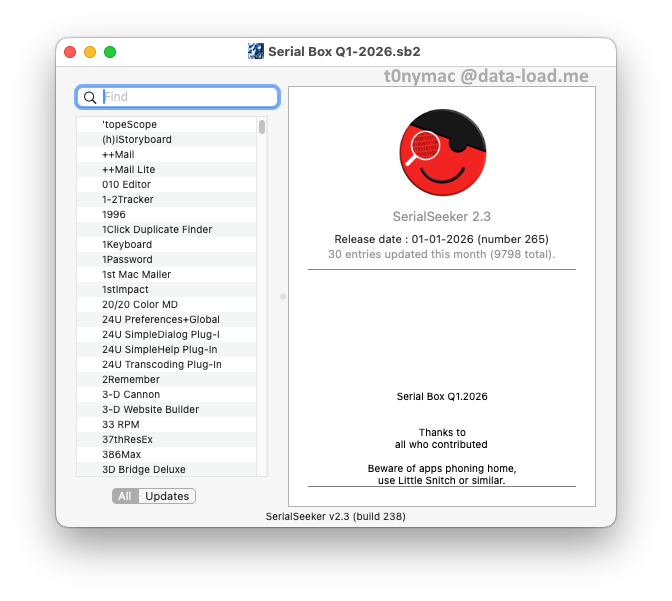Select the ++Mail entry
This screenshot has height=601, width=672.
(167, 154)
